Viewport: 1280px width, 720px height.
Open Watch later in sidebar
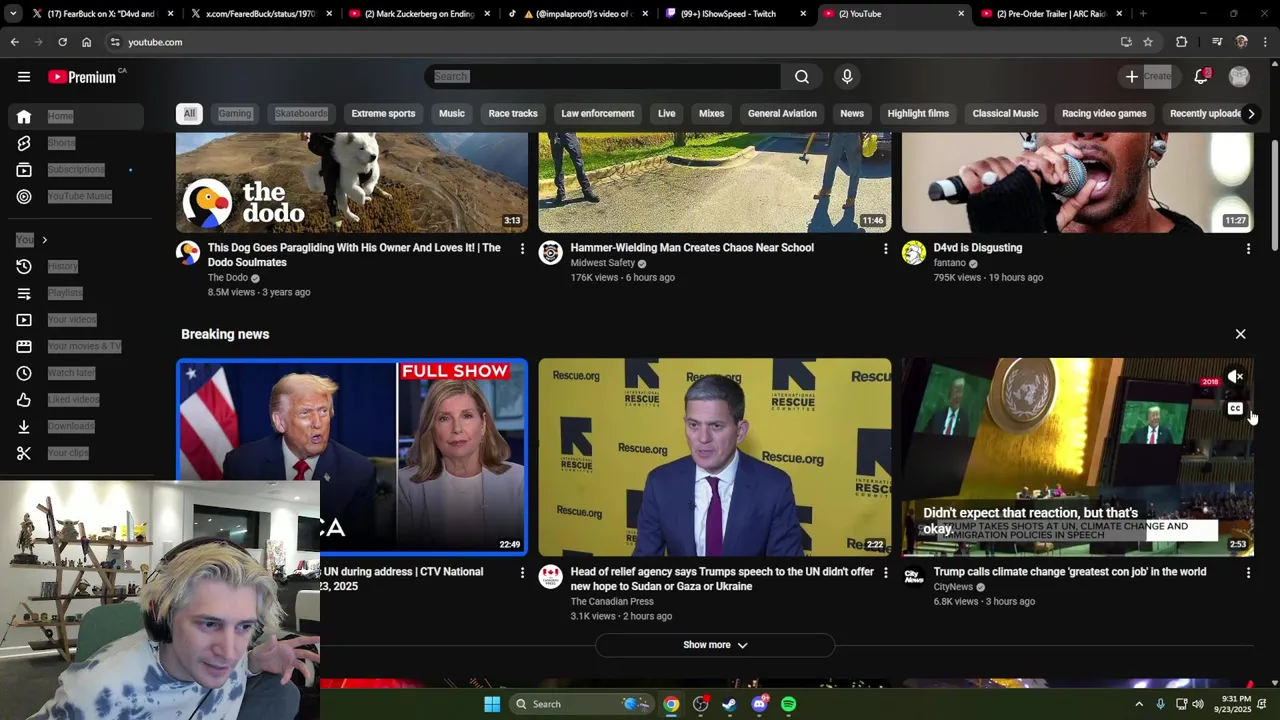click(x=78, y=373)
